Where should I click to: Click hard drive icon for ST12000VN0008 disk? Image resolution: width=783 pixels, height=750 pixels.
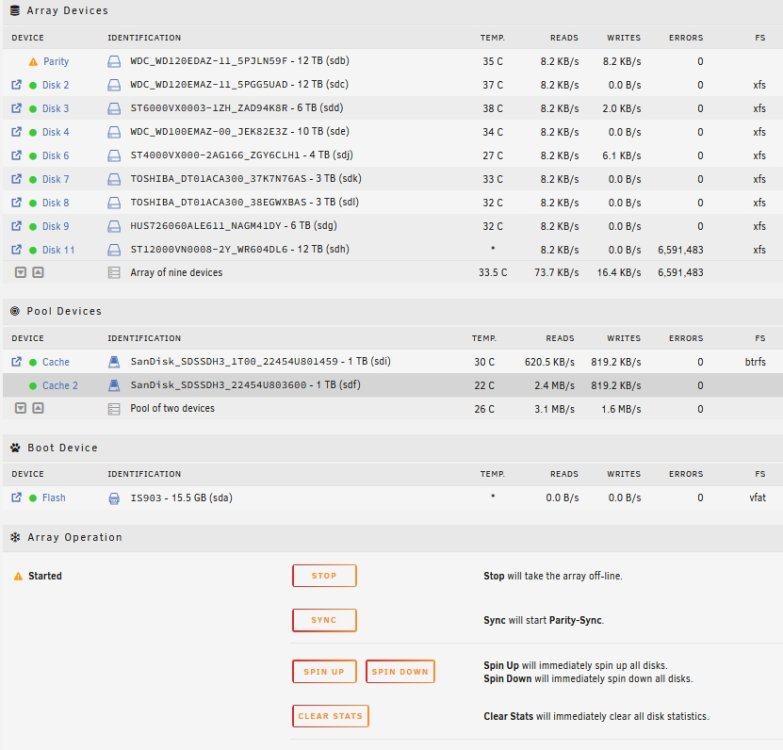(x=114, y=250)
